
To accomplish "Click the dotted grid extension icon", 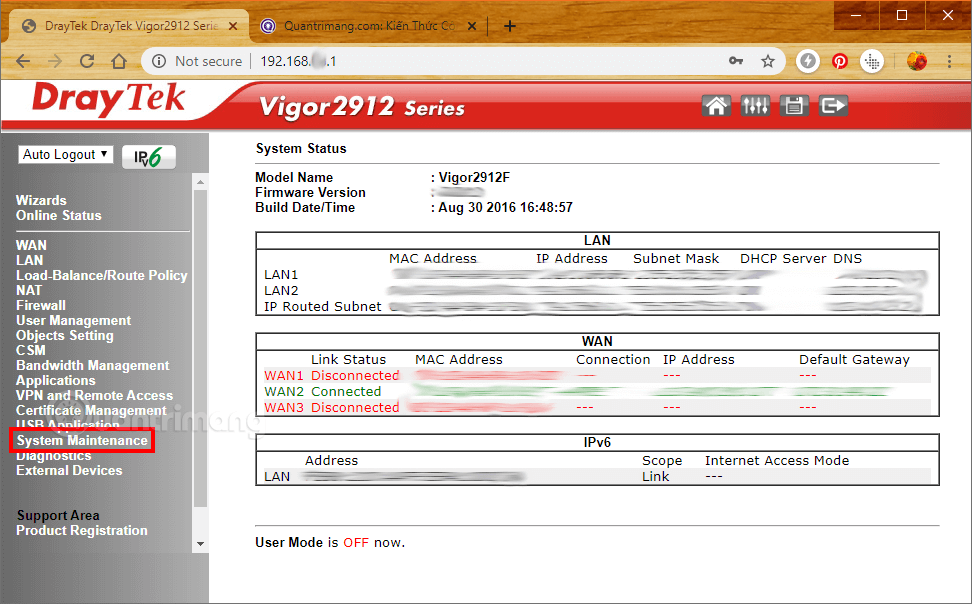I will tap(872, 61).
